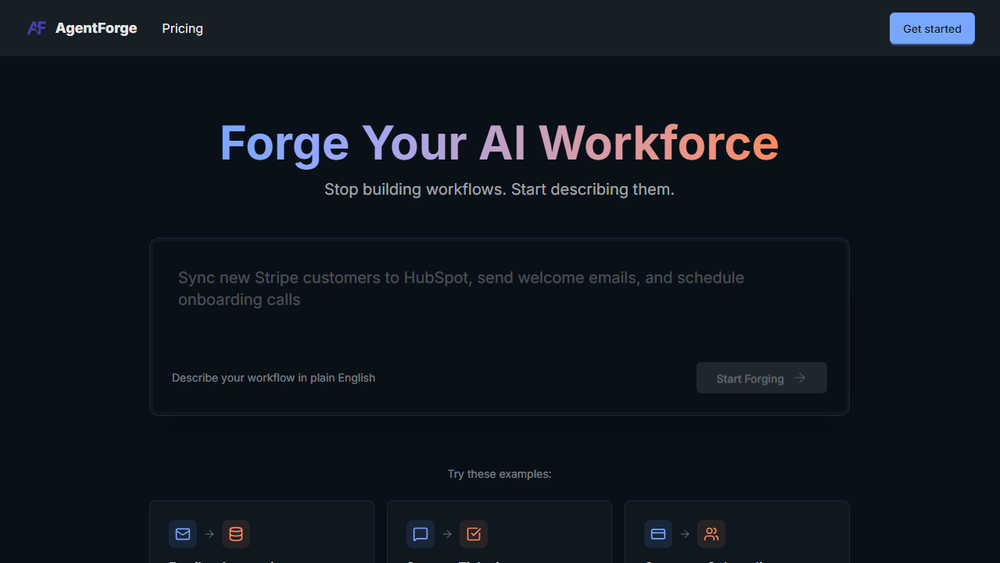The width and height of the screenshot is (1000, 563).
Task: Open the Pricing page
Action: click(182, 29)
